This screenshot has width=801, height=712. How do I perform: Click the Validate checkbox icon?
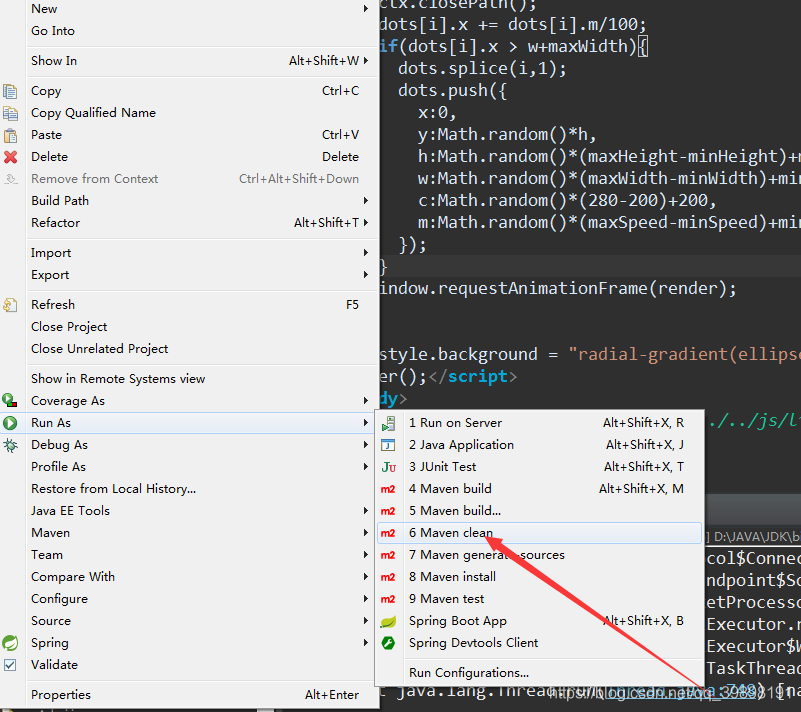point(10,664)
